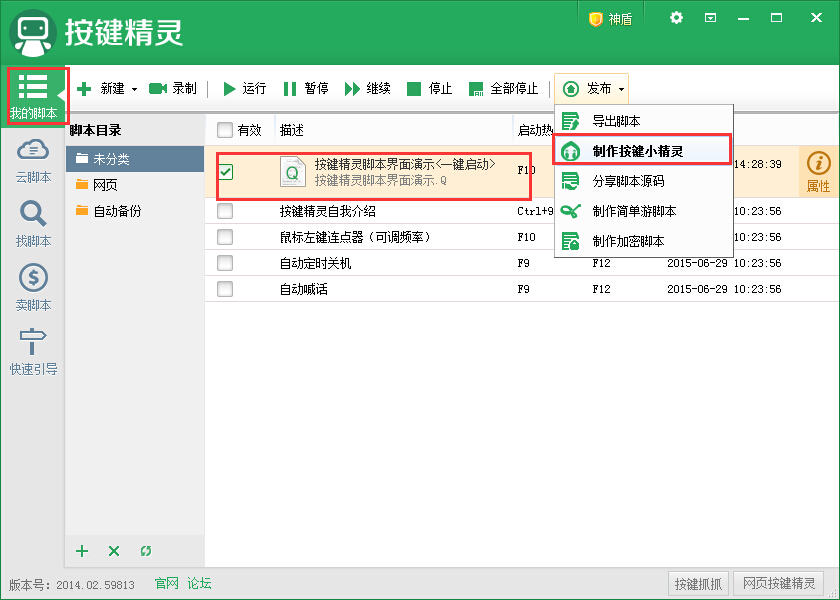Screen dimensions: 840x600
Task: Check the 自动定时关机 script checkbox
Action: pos(225,263)
